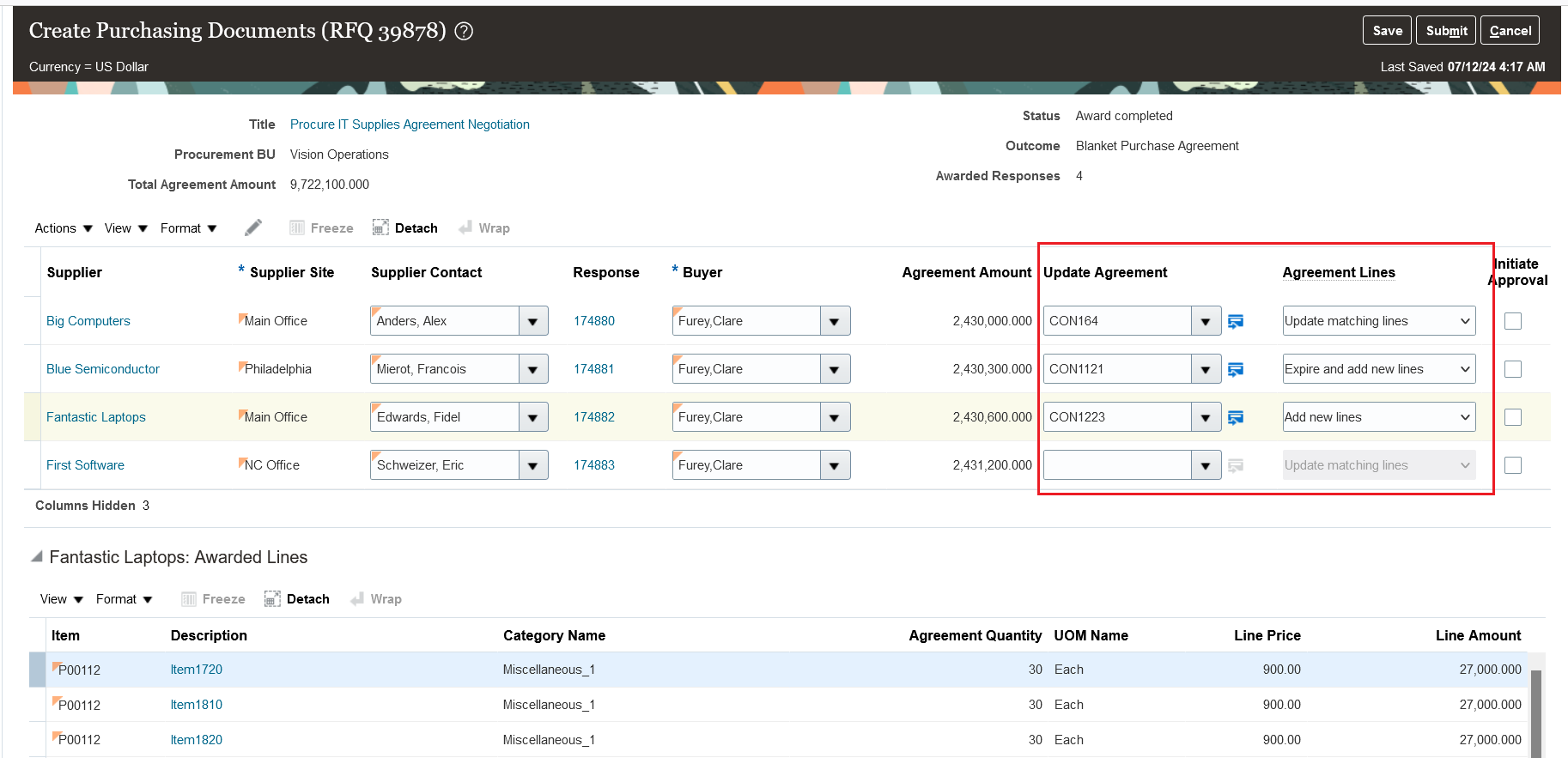Open Supplier Contact dropdown for Anders, Alex
This screenshot has height=758, width=1568.
(x=533, y=321)
